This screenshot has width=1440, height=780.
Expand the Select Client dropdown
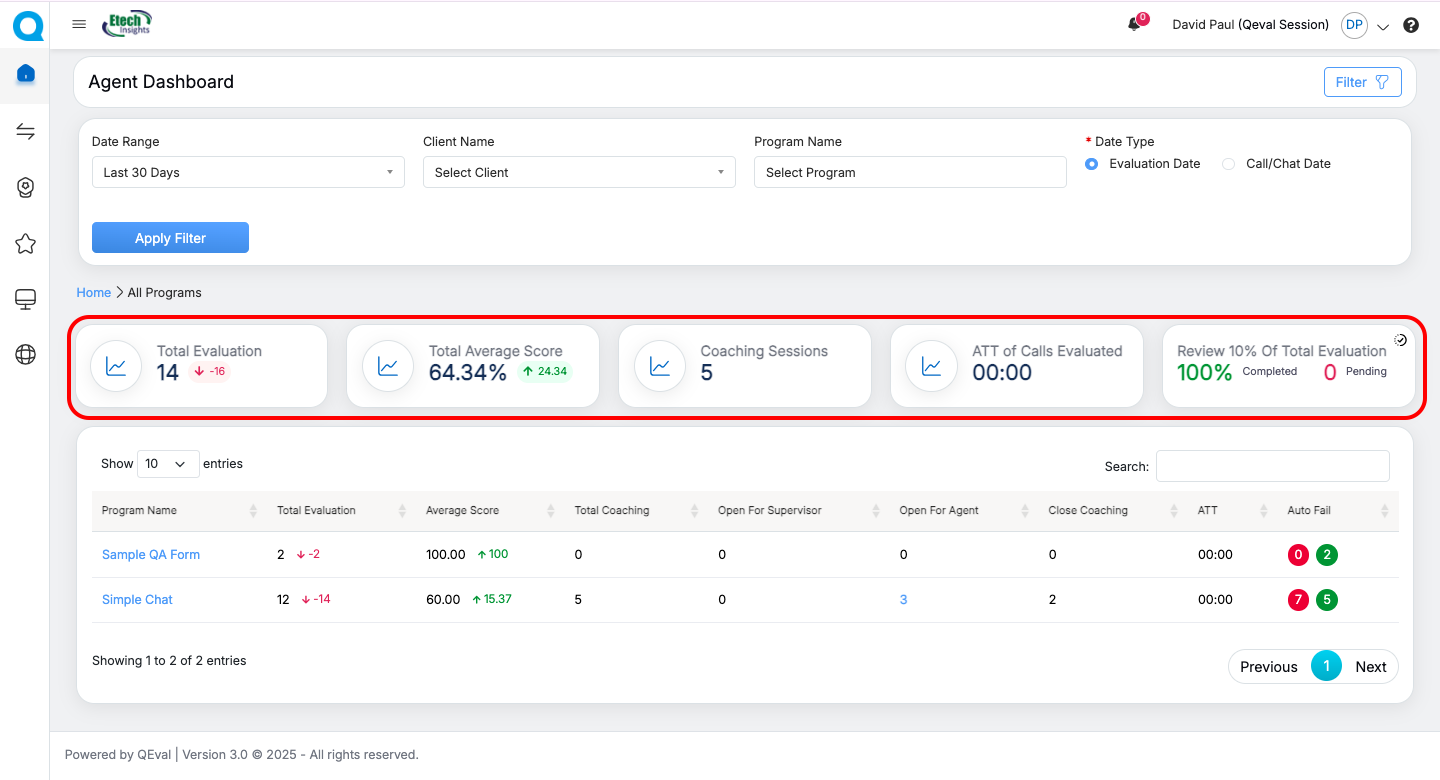point(579,172)
